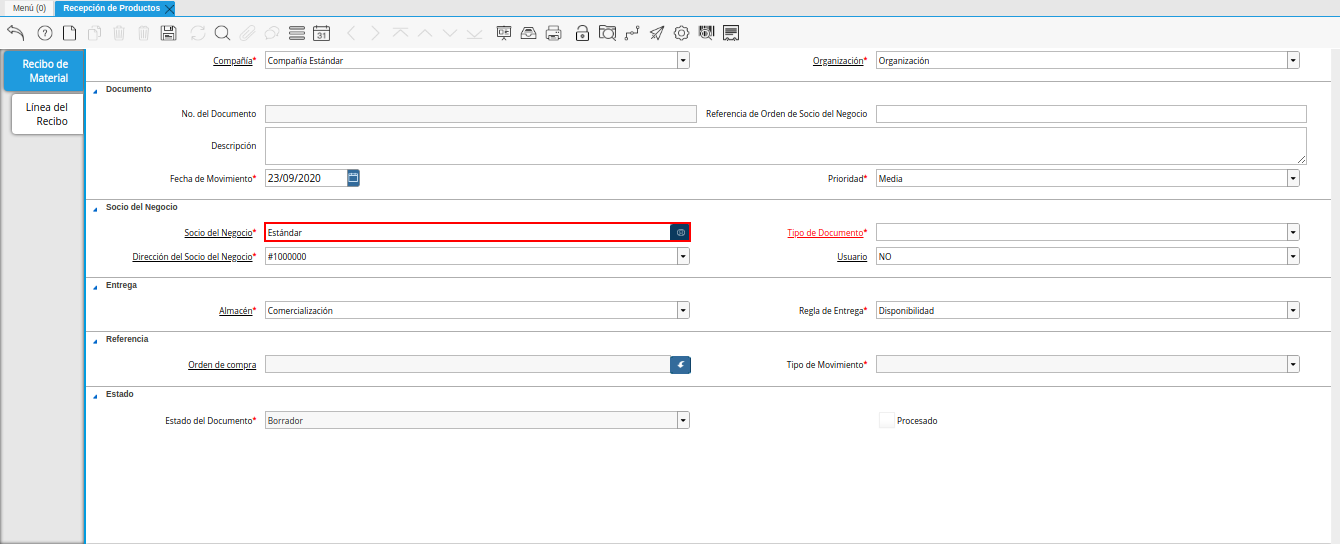This screenshot has height=544, width=1340.
Task: Open Dirección del Socio del Negocio dropdown
Action: click(x=683, y=256)
